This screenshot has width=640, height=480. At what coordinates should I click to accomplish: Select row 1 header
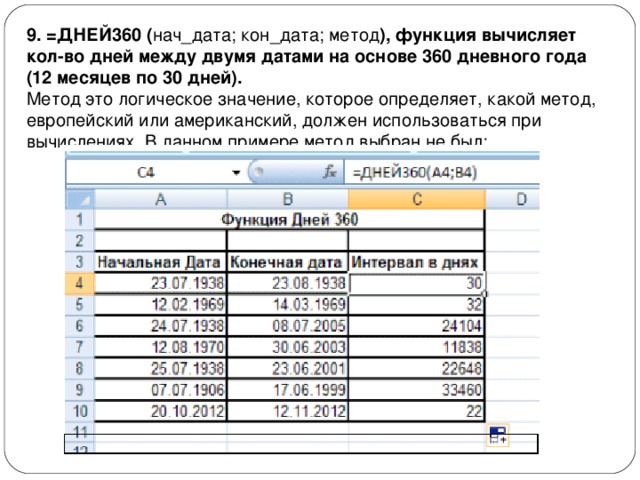tap(80, 220)
